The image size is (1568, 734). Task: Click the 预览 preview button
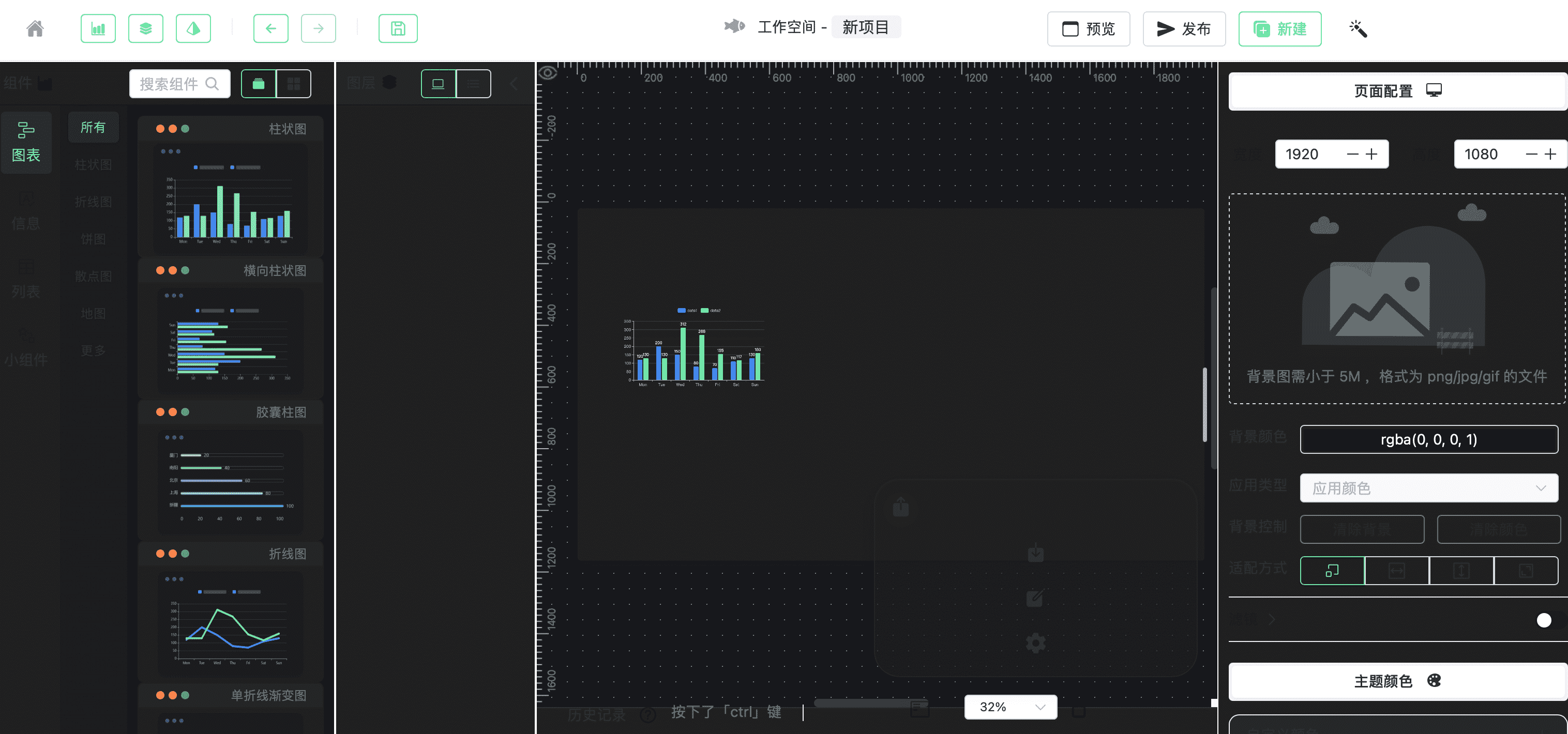point(1089,28)
